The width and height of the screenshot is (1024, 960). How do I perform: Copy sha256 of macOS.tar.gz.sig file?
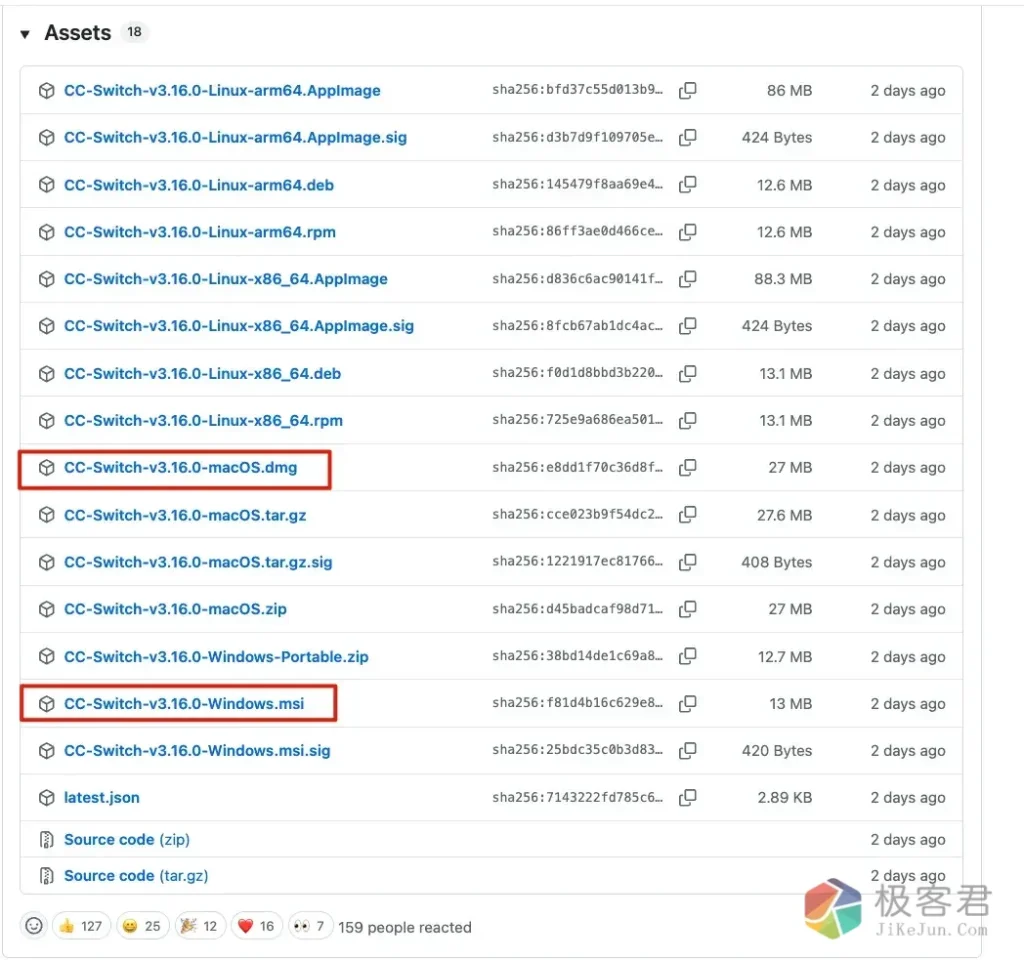(x=688, y=562)
